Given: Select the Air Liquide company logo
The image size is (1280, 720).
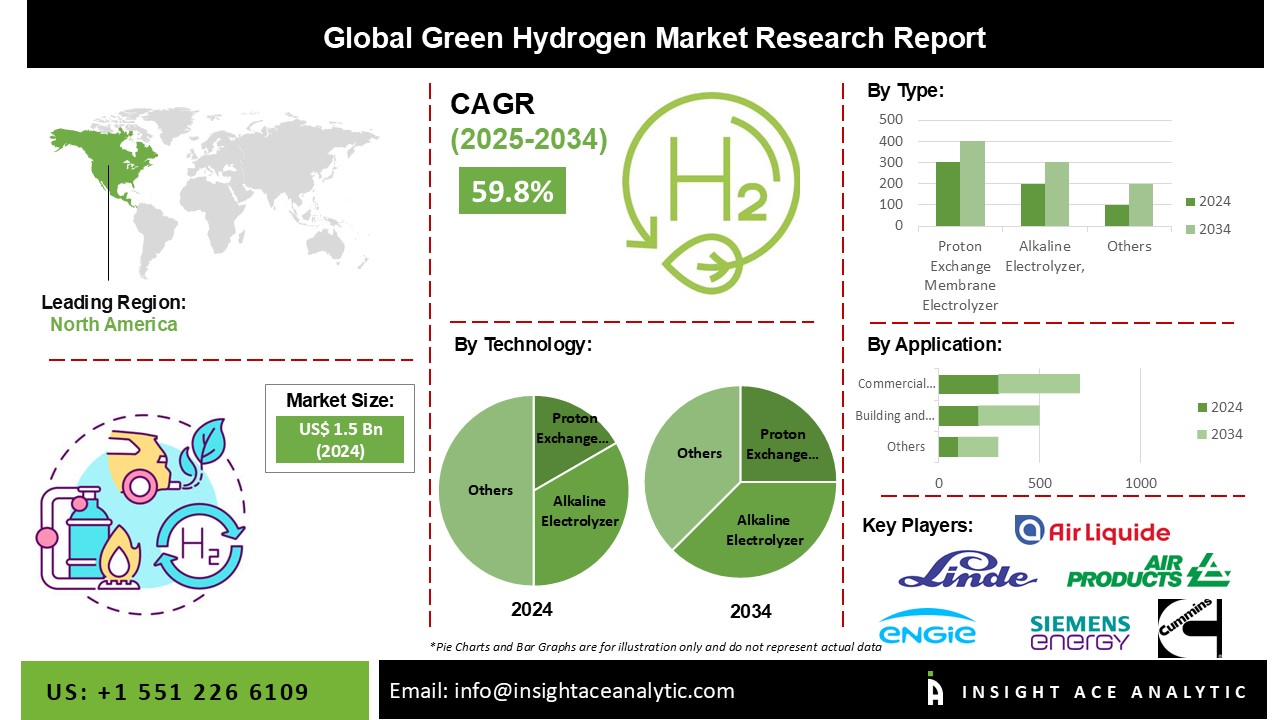Looking at the screenshot, I should 1092,532.
